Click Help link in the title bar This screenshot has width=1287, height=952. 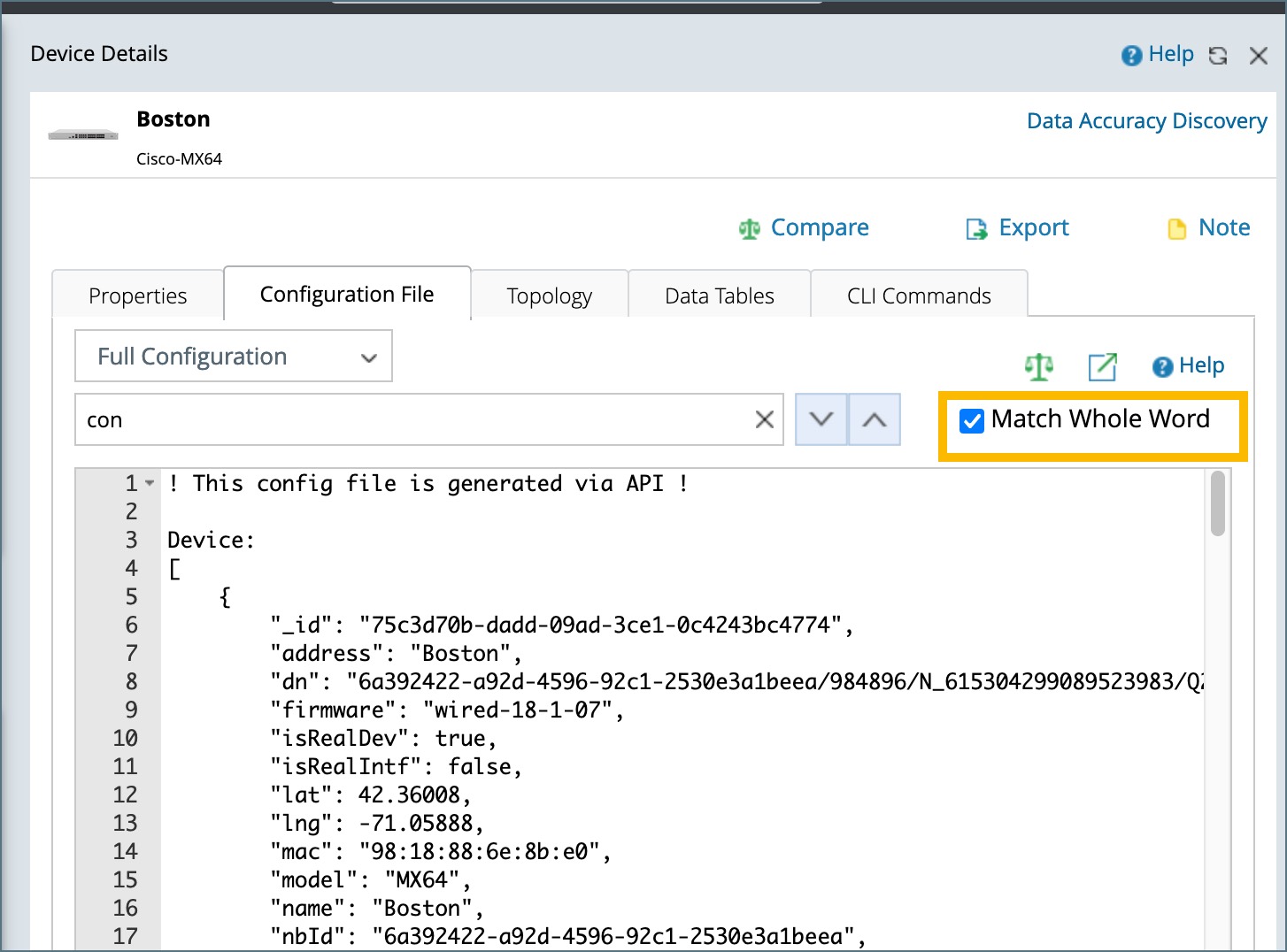point(1159,55)
